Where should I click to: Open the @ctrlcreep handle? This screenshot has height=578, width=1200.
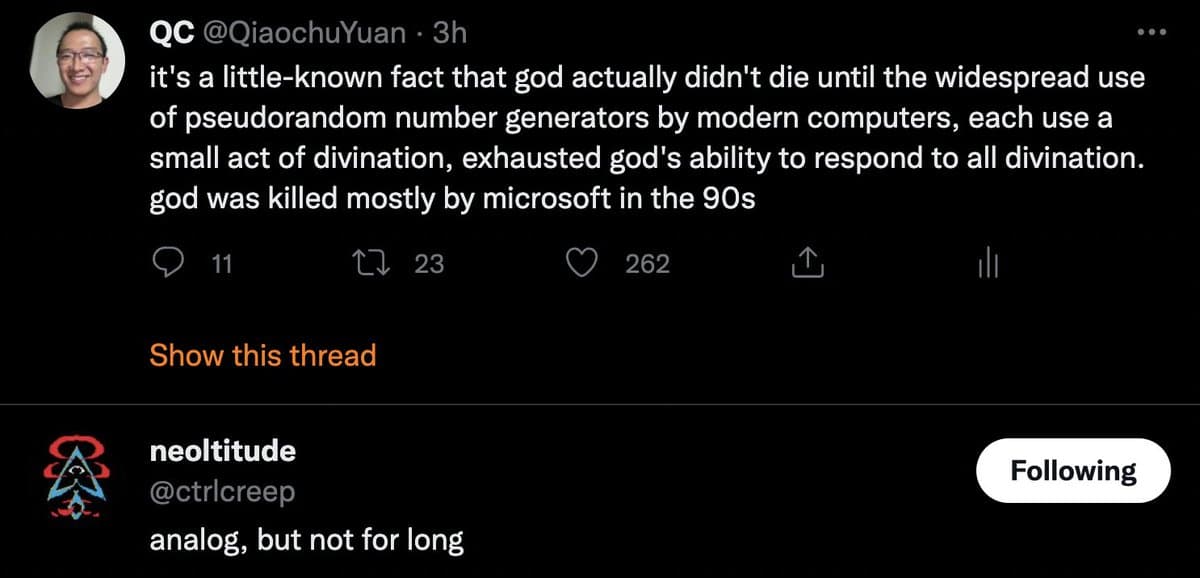tap(222, 493)
